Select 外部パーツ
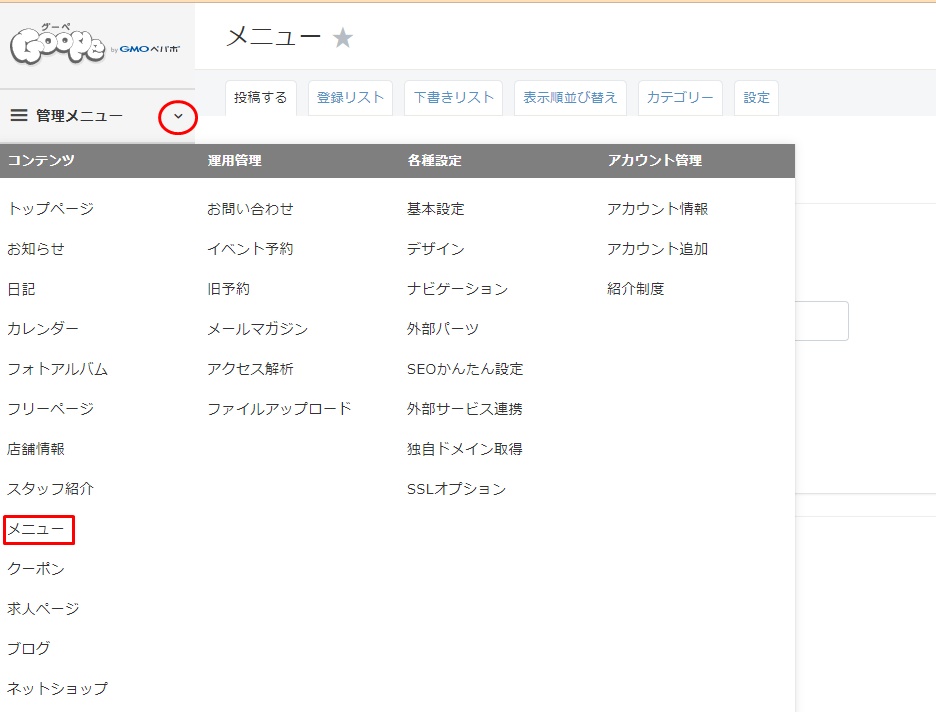The height and width of the screenshot is (712, 936). 443,329
